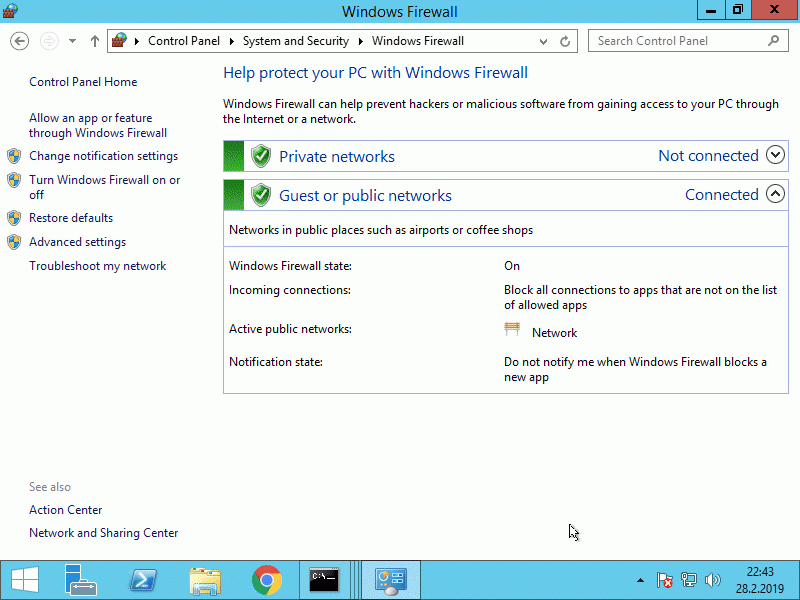The image size is (800, 600).
Task: Open Action Center link
Action: 65,510
